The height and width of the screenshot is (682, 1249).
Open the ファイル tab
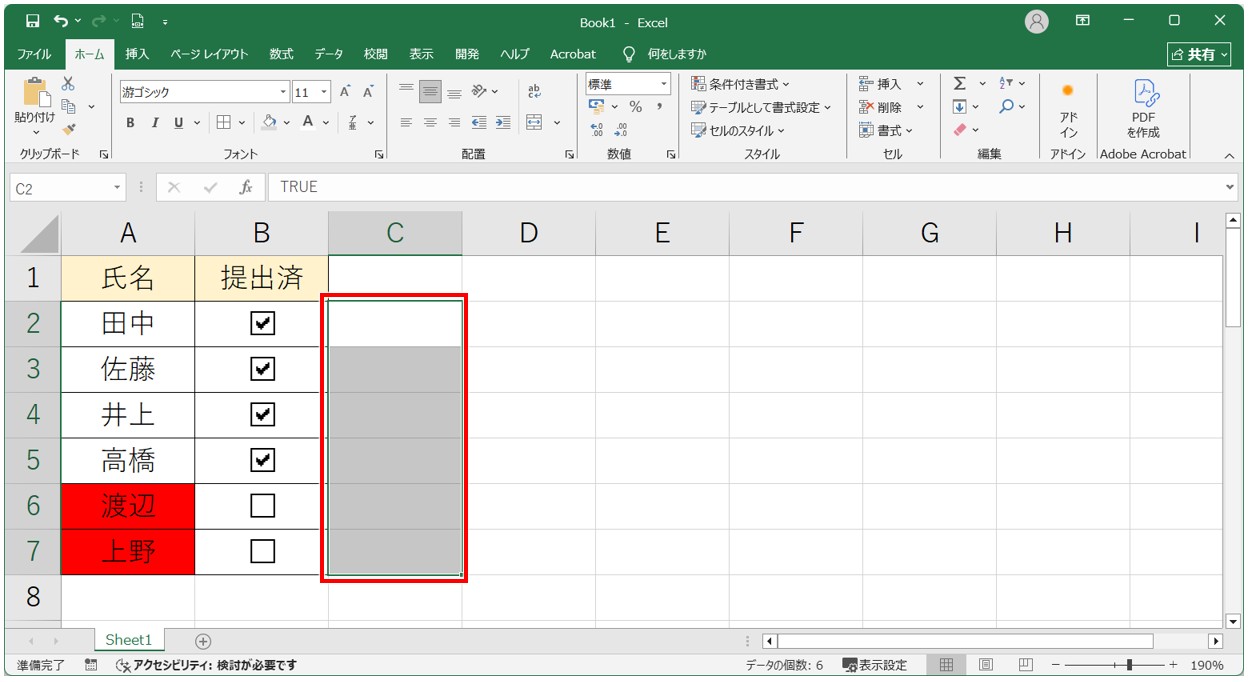(x=34, y=54)
